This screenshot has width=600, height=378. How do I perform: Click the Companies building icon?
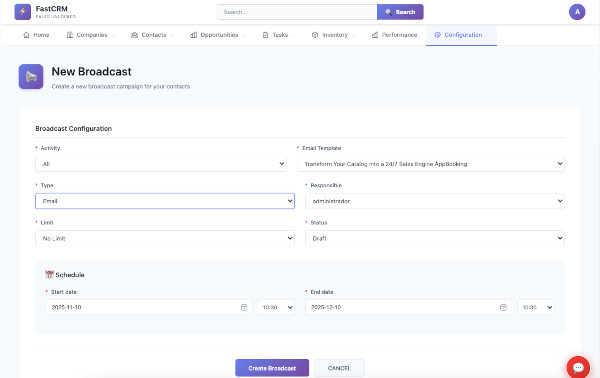pos(70,35)
